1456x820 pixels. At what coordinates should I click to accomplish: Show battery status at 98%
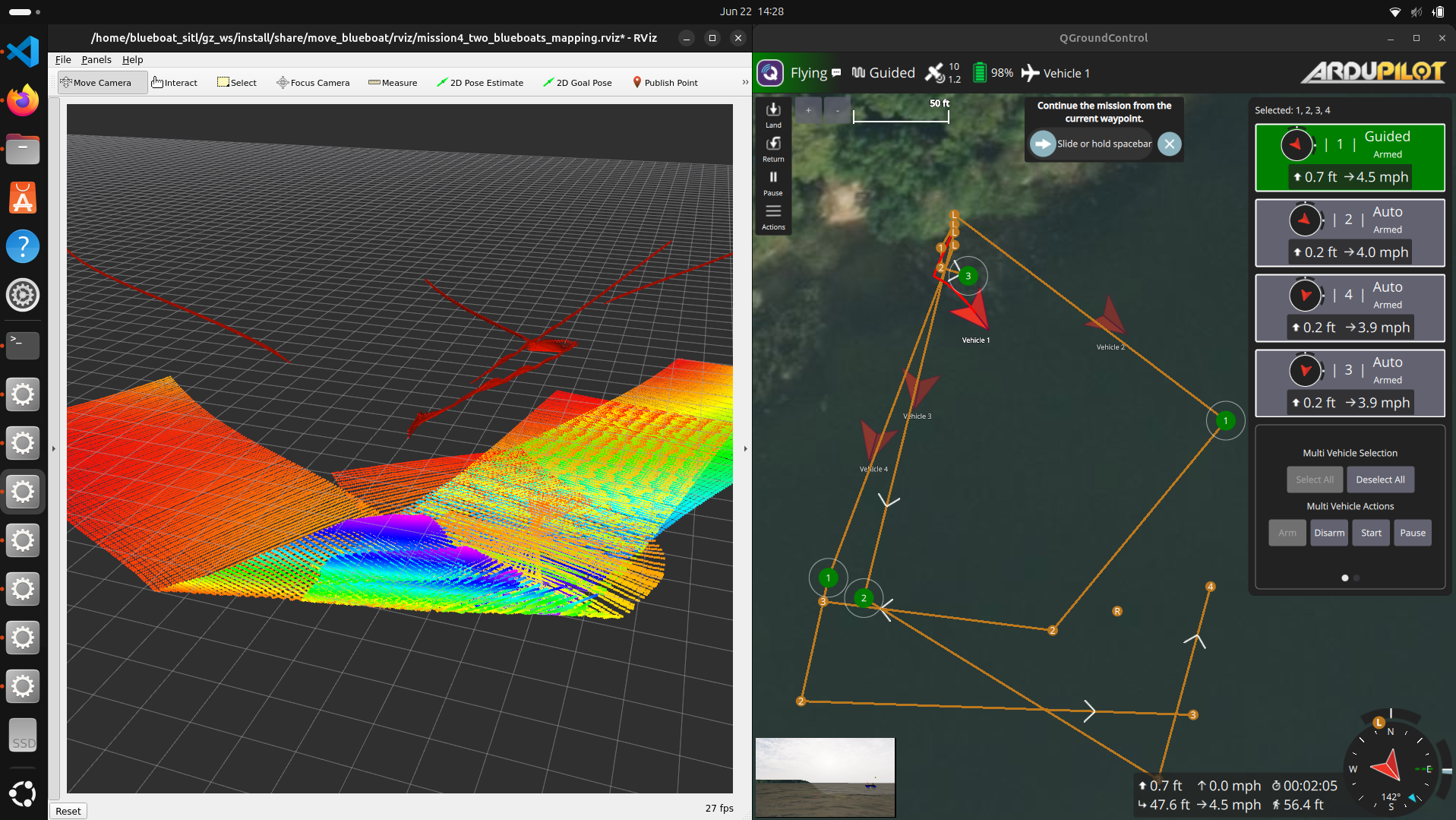[993, 73]
